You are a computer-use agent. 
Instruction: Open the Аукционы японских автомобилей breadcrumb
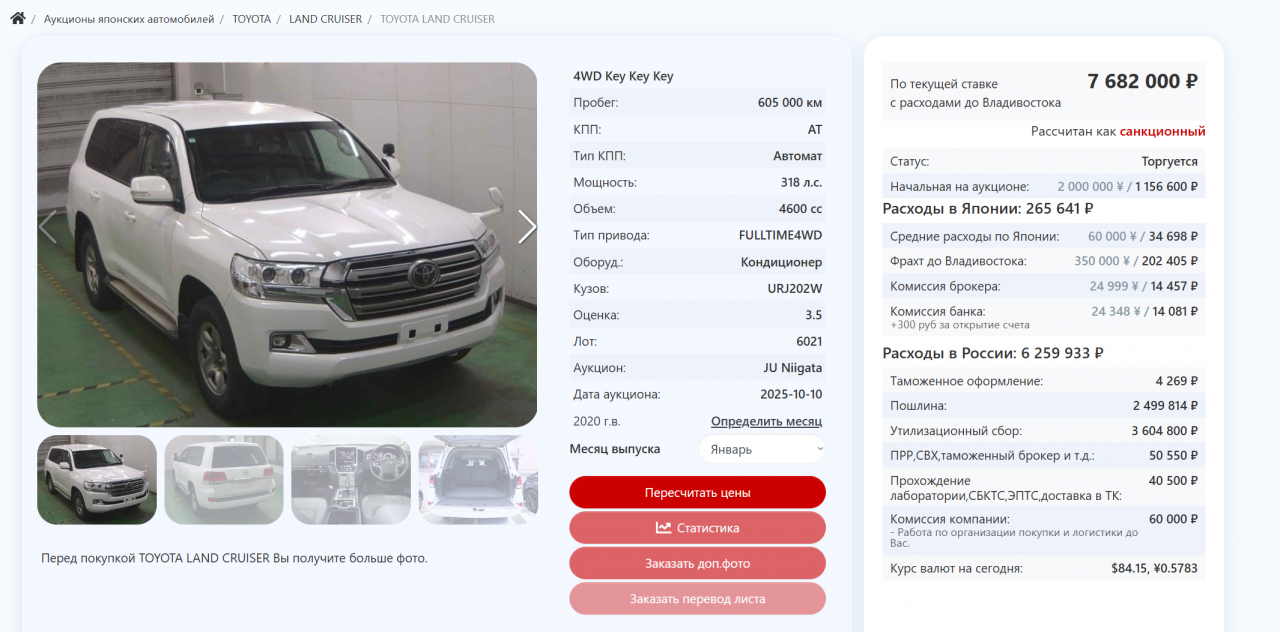128,19
